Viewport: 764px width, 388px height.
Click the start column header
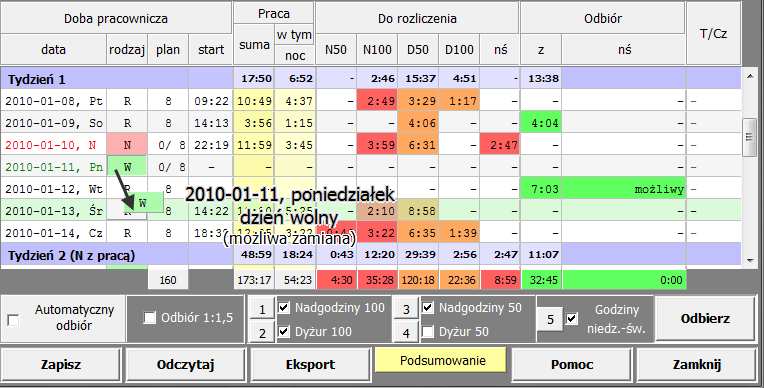(211, 49)
